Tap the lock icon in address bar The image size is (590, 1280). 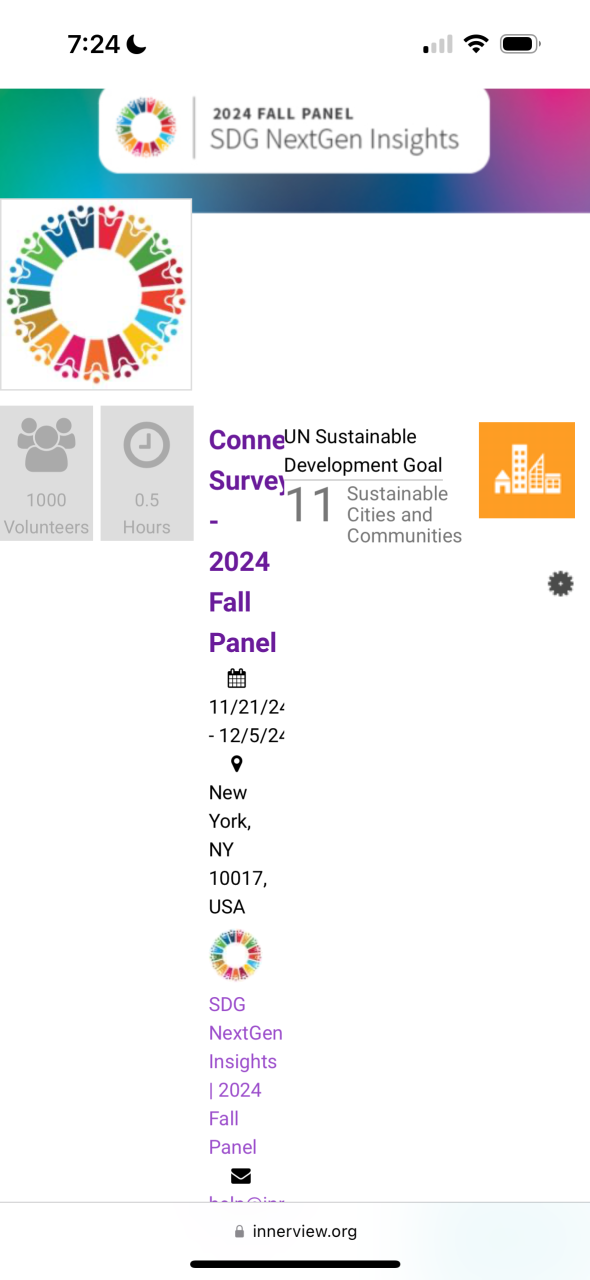pyautogui.click(x=239, y=1232)
